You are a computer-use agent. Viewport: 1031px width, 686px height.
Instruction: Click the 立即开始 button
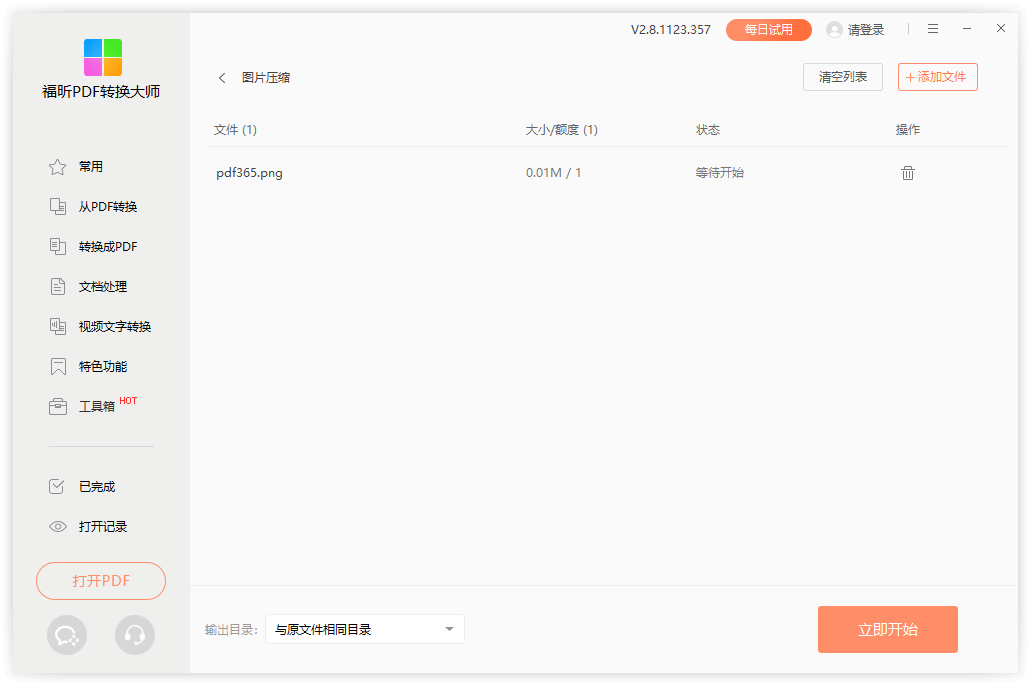click(888, 629)
